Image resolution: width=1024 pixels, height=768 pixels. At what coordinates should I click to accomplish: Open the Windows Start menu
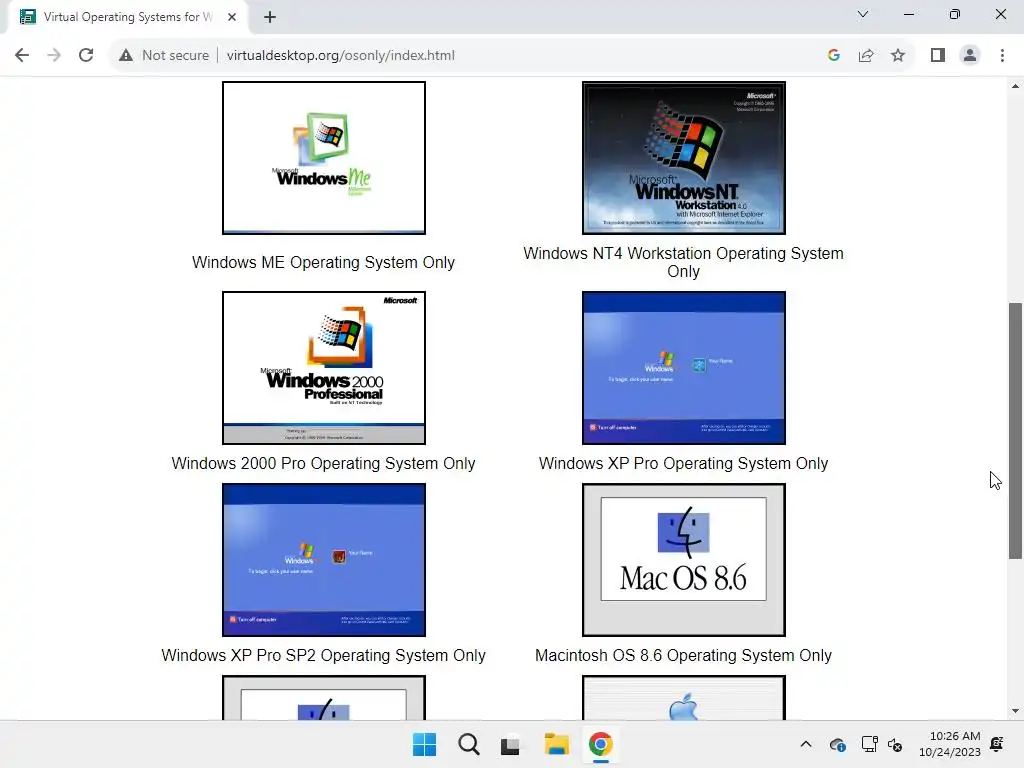pos(424,744)
